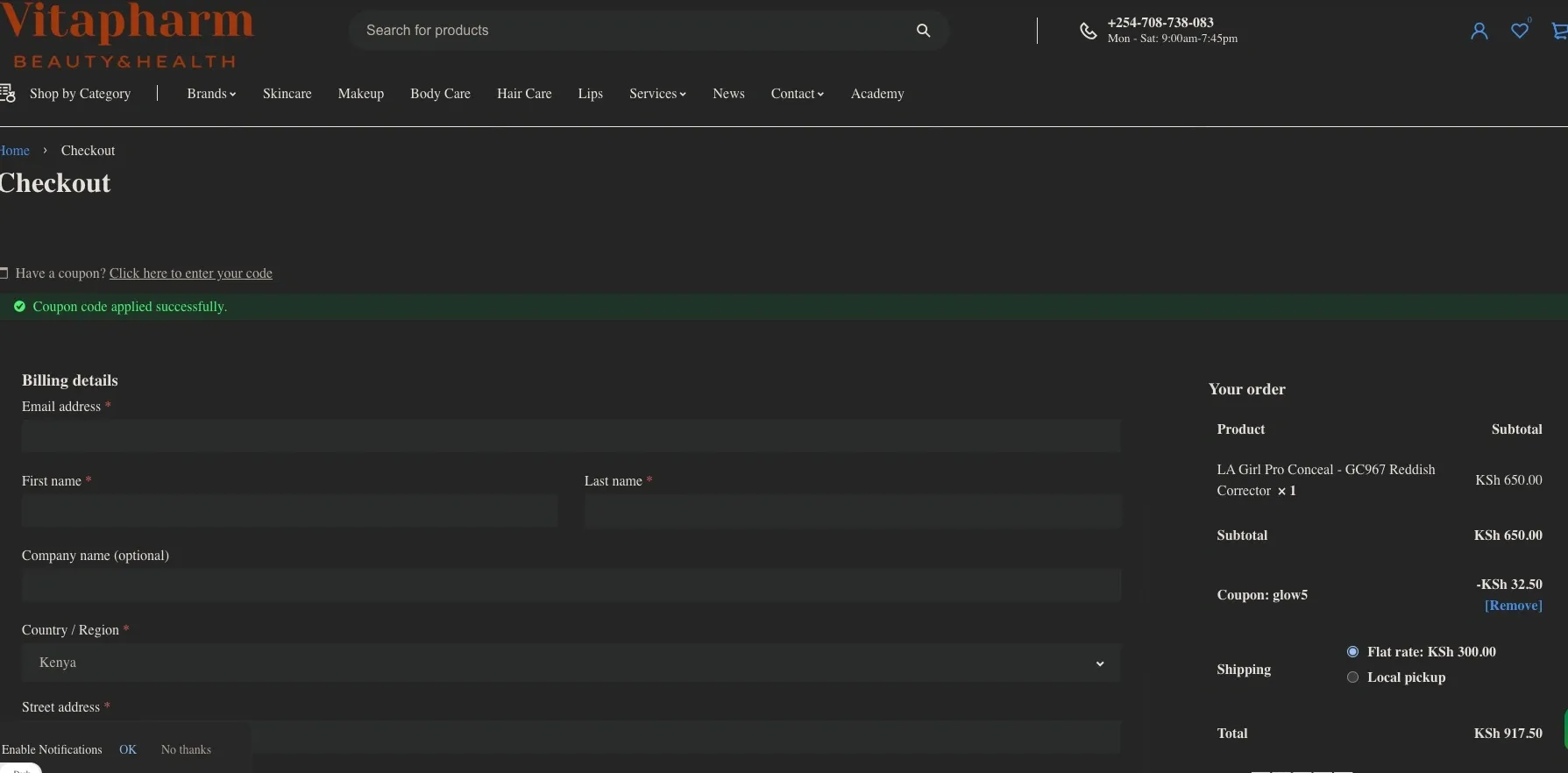Select Flat rate KSh 300.00 shipping
Image resolution: width=1568 pixels, height=773 pixels.
coord(1352,652)
